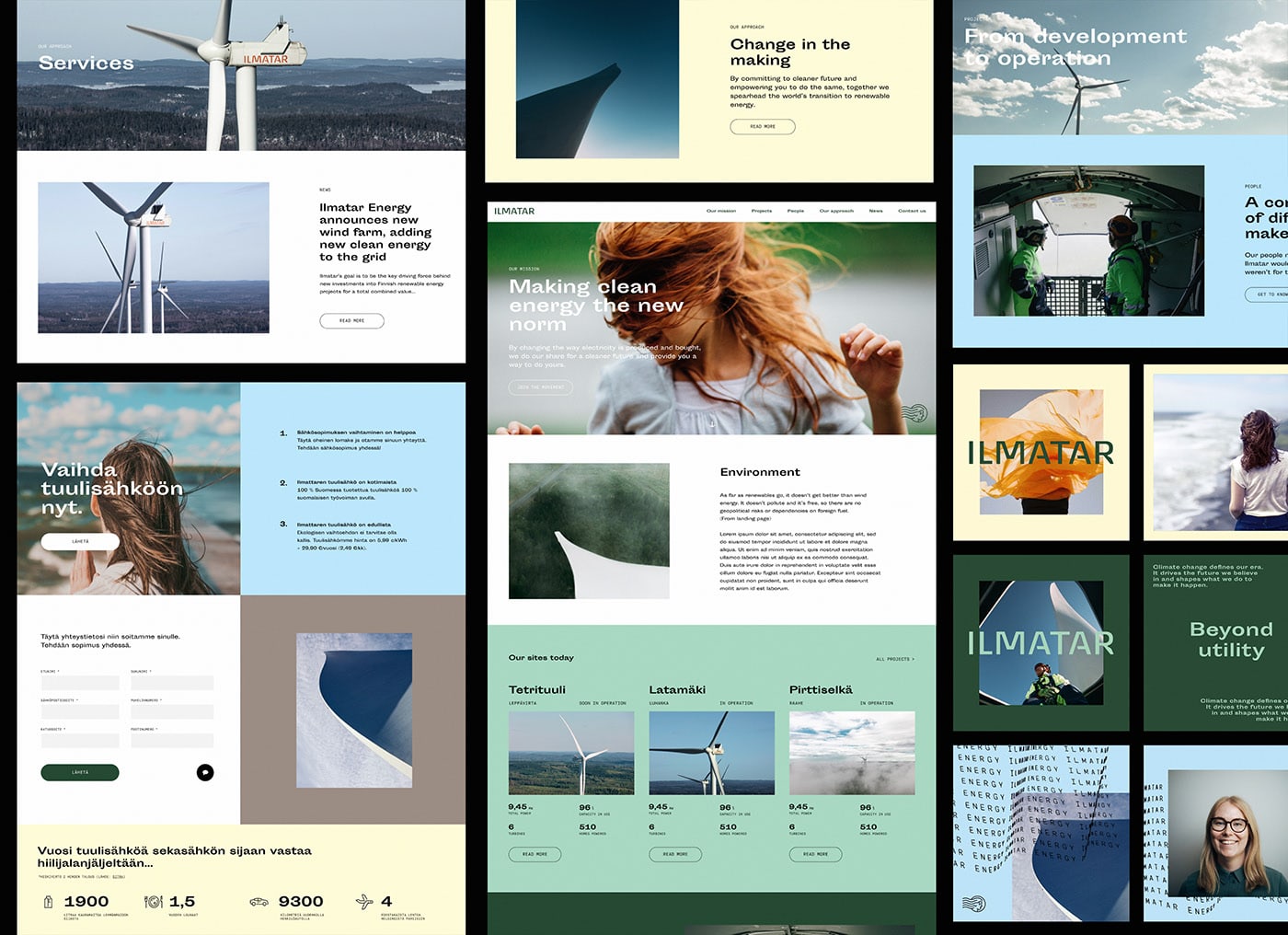Open the Projects navigation item

pos(761,211)
